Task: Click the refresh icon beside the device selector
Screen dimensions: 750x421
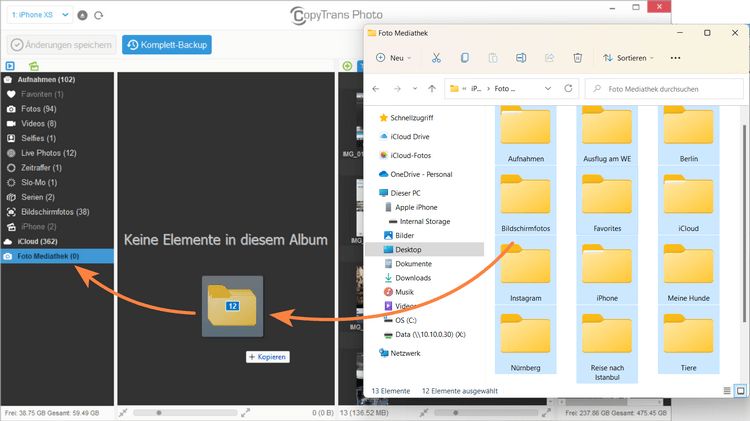Action: 99,15
